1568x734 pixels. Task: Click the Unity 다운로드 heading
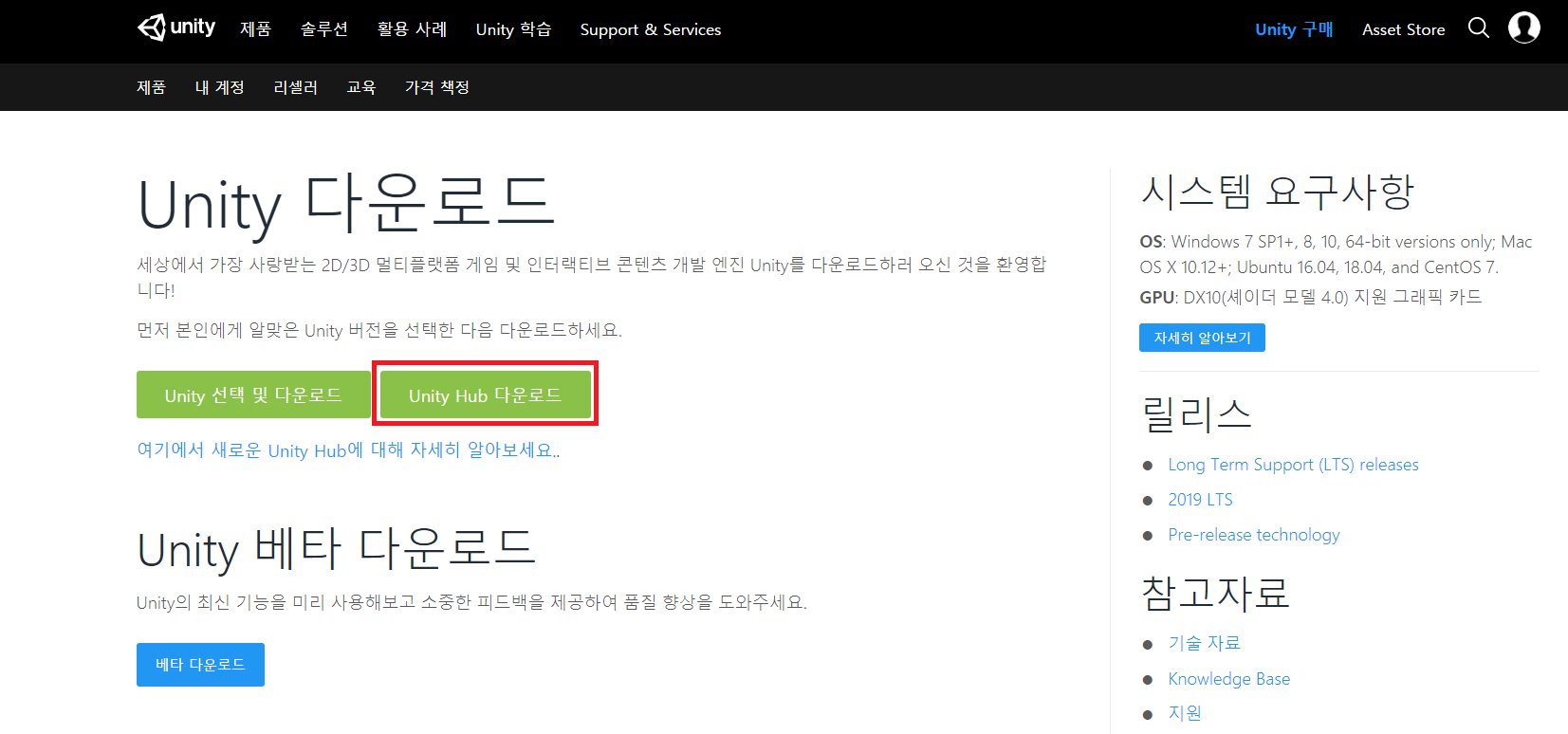346,204
